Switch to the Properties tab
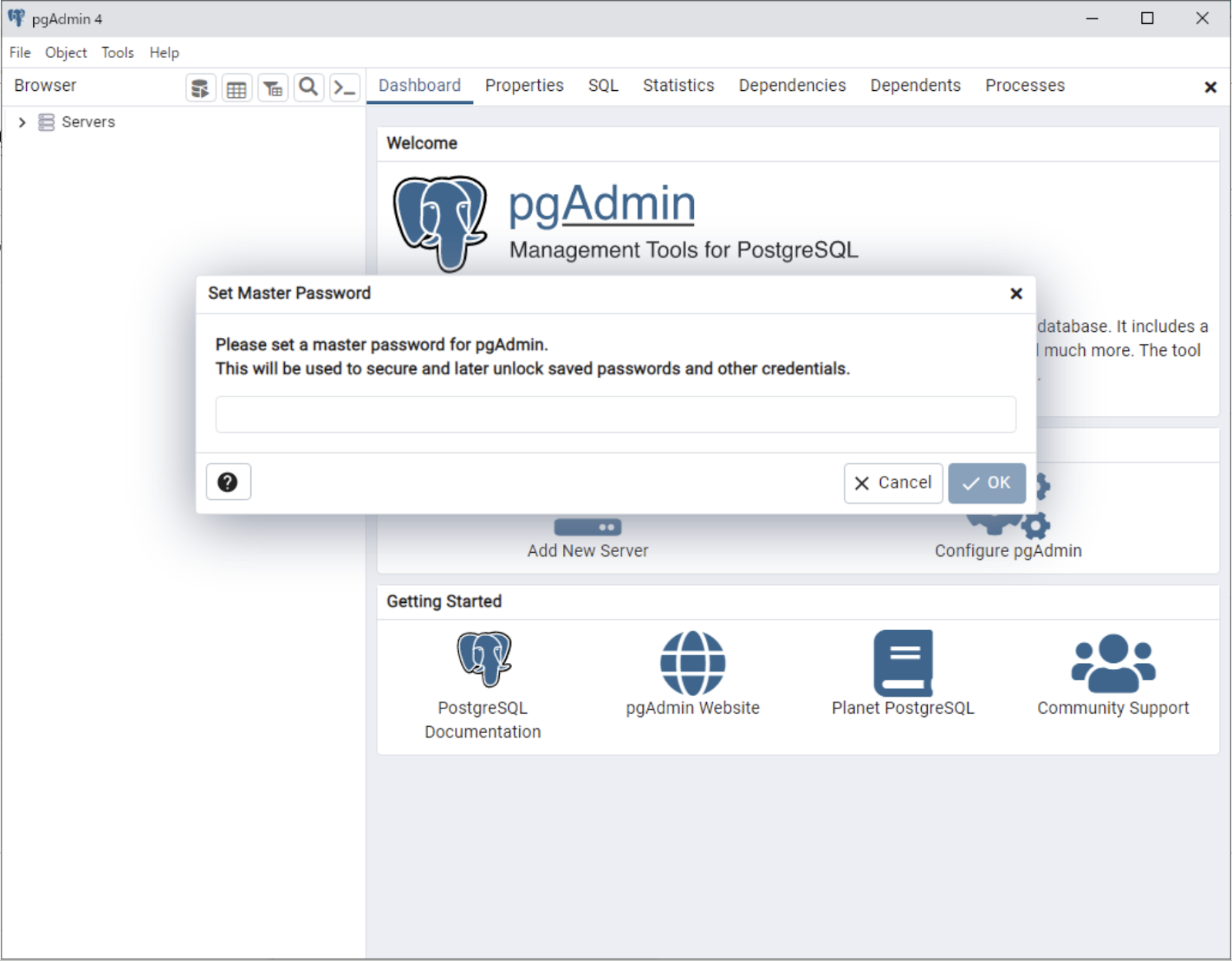Viewport: 1232px width, 961px height. 524,85
